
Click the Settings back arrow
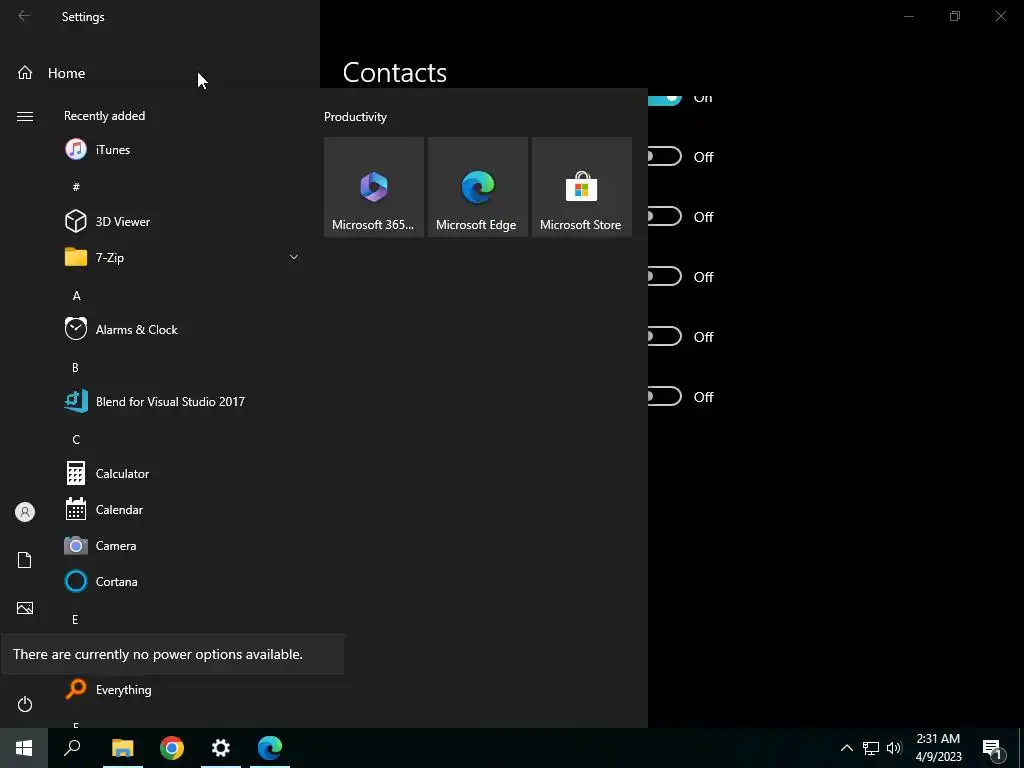coord(24,16)
